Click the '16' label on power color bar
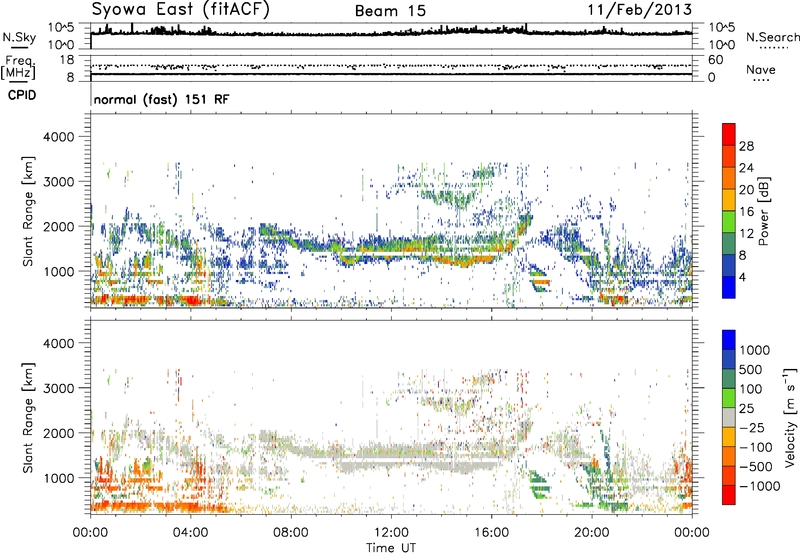This screenshot has height=554, width=800. point(746,212)
